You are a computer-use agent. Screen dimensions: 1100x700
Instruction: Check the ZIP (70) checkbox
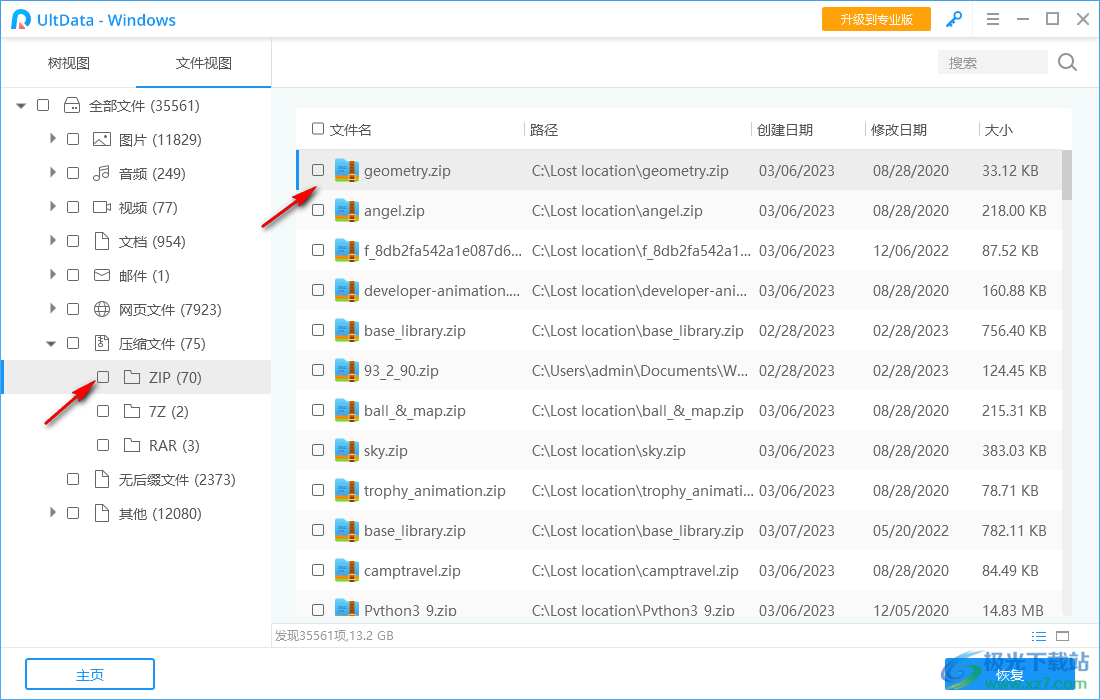(x=101, y=377)
